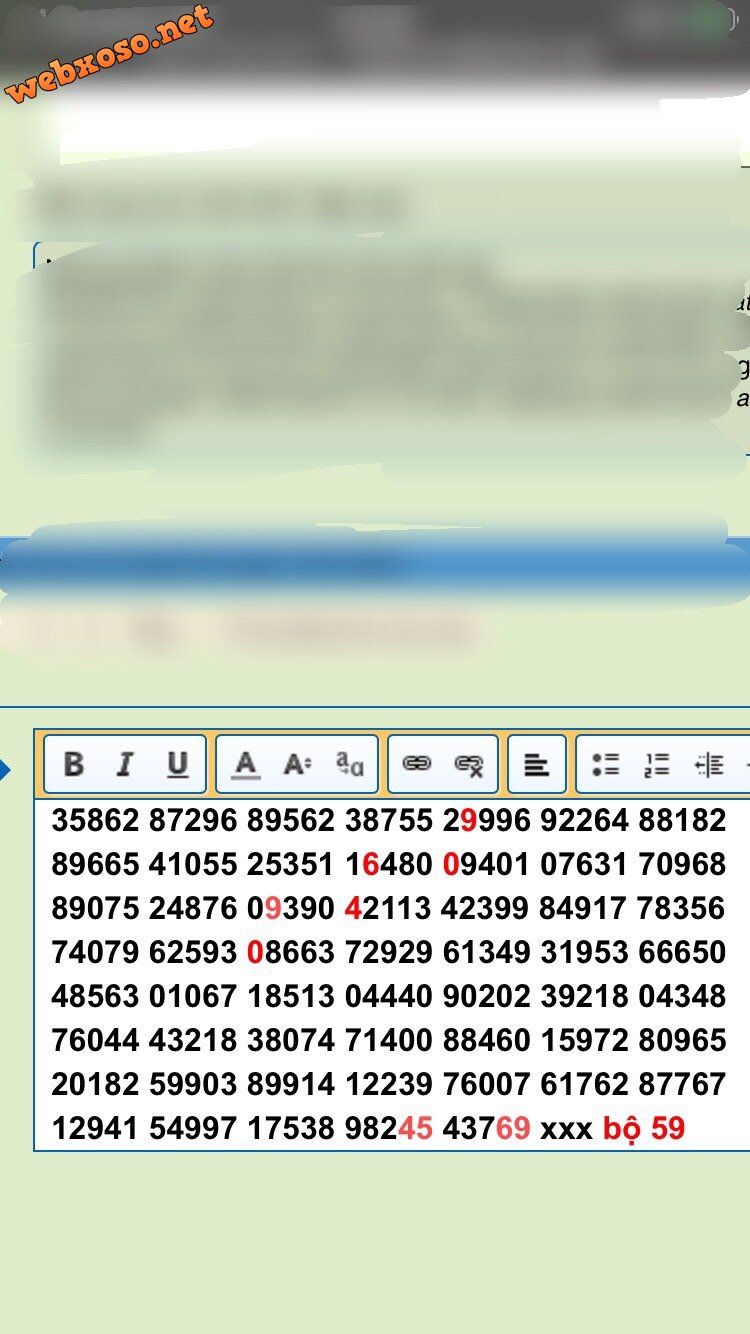This screenshot has width=750, height=1334.
Task: Click the number 04440 in the editor
Action: pyautogui.click(x=389, y=997)
